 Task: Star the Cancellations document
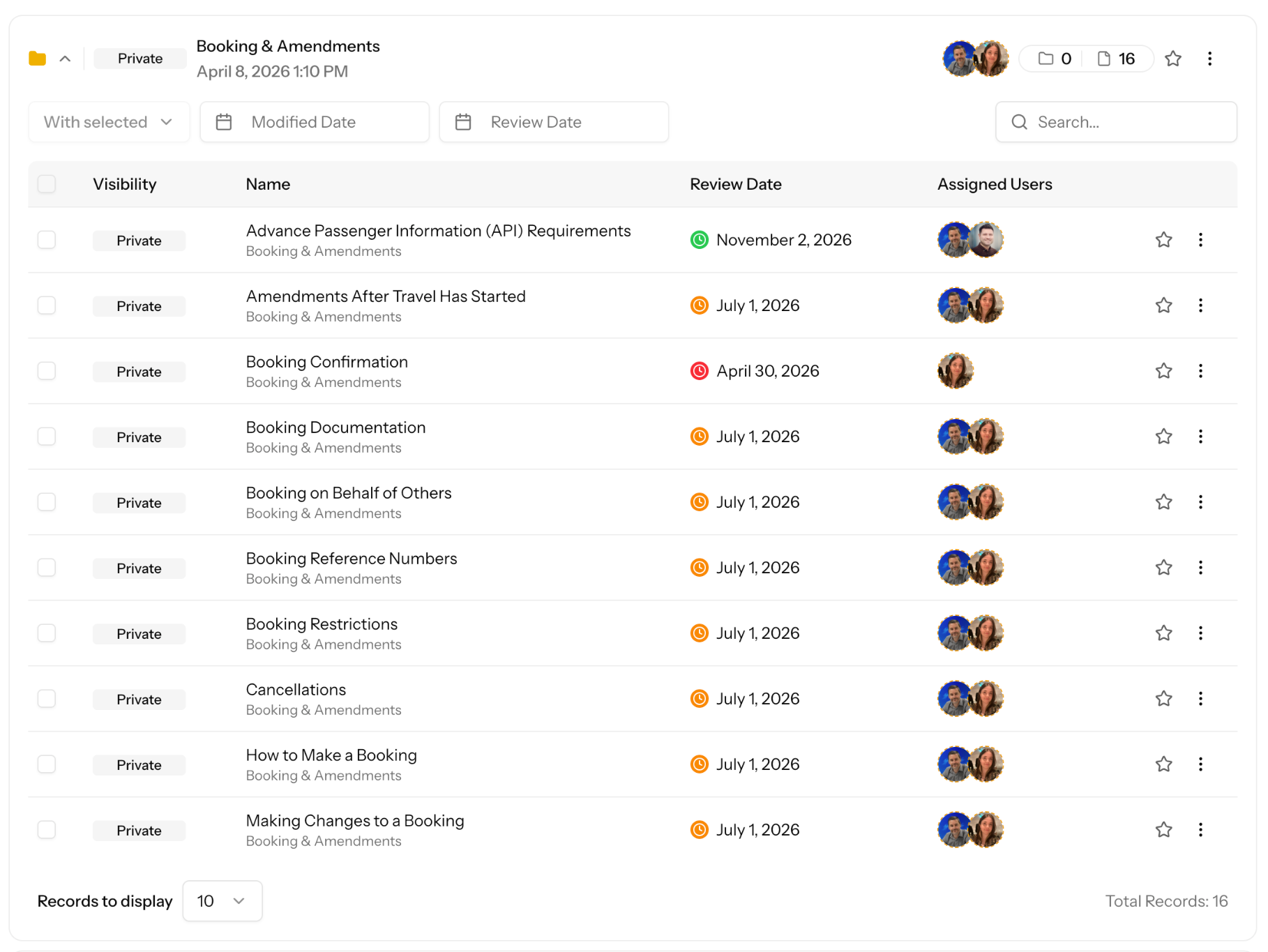[1163, 699]
